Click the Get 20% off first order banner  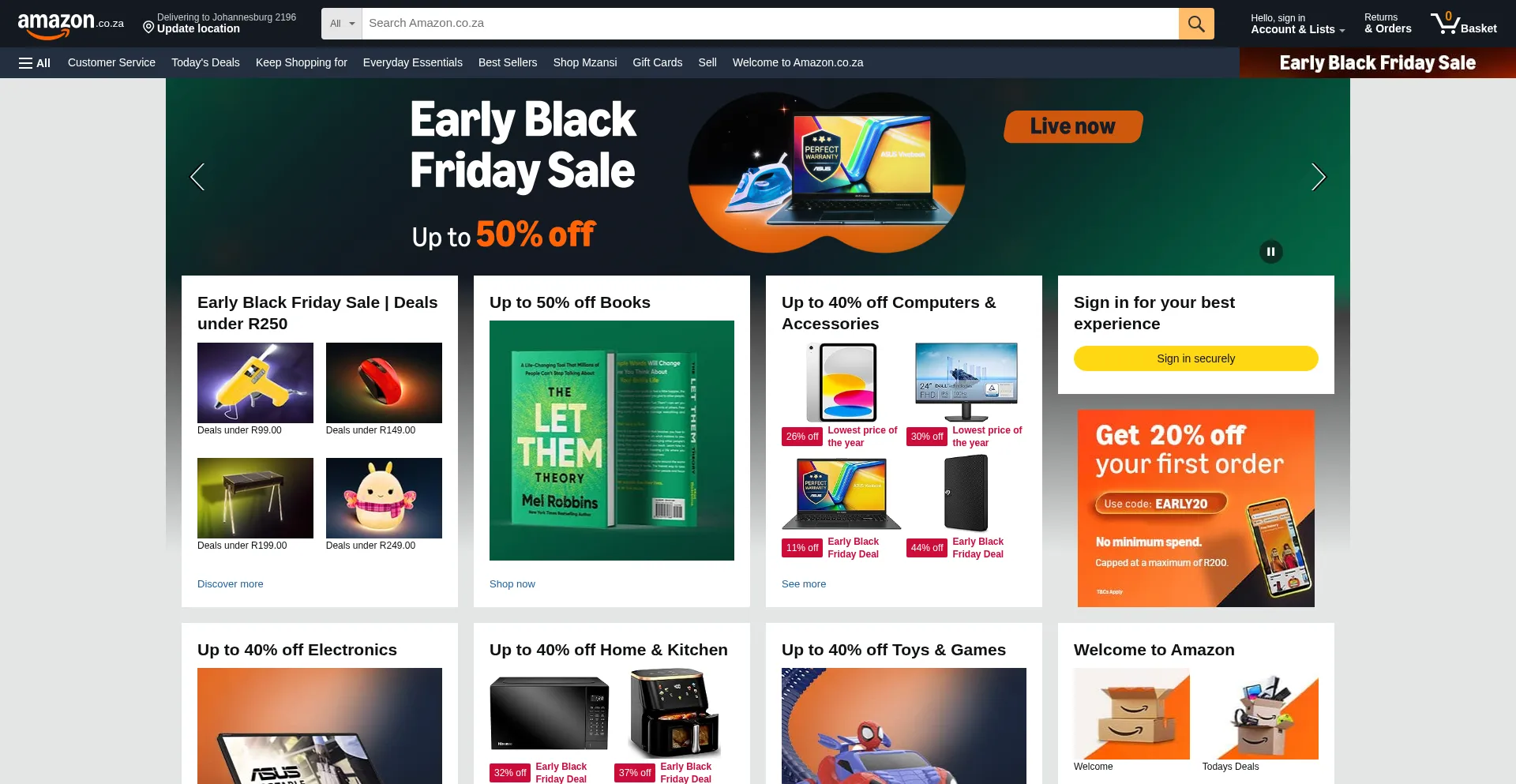point(1196,508)
